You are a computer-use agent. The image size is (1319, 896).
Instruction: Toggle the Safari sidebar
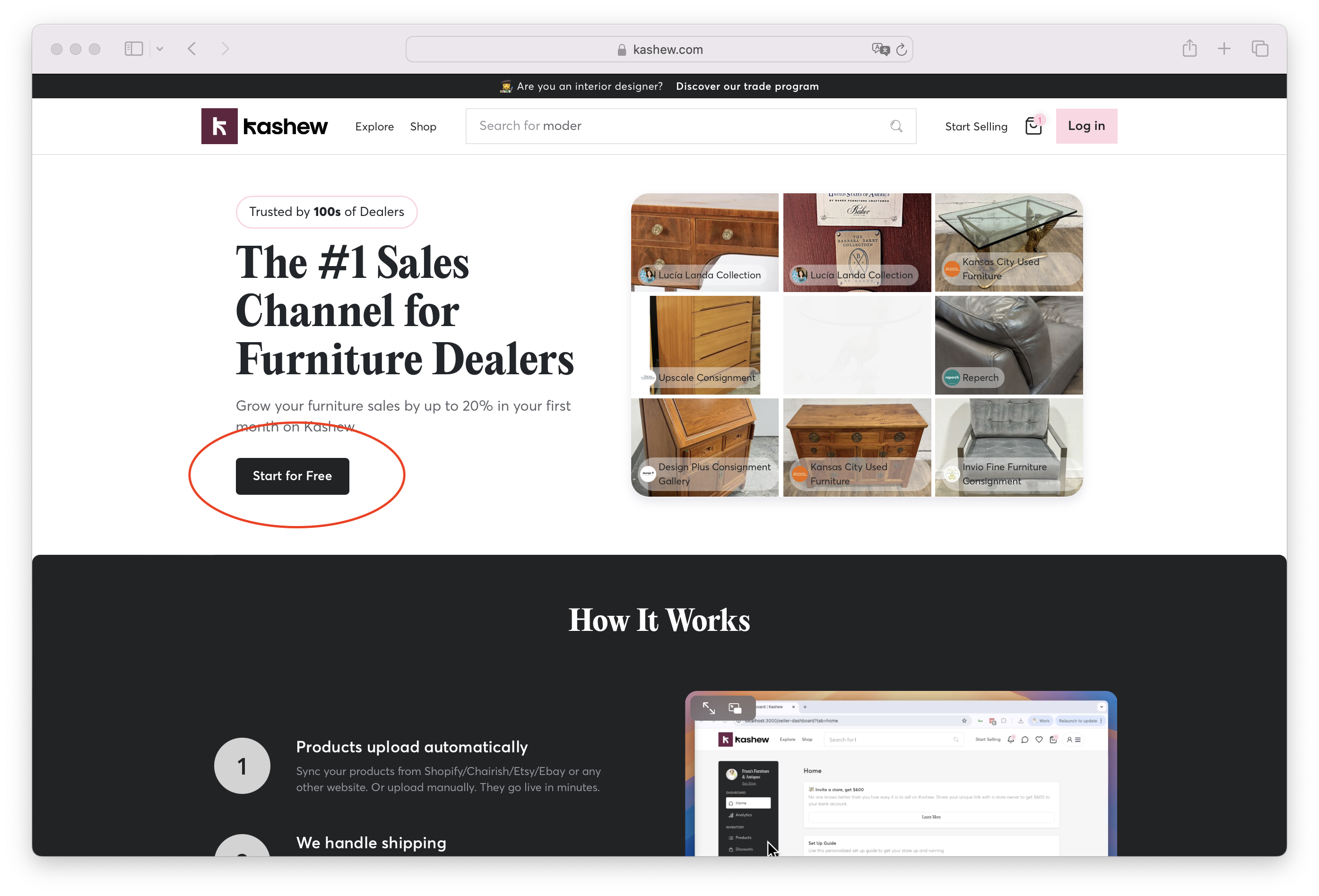click(x=134, y=49)
